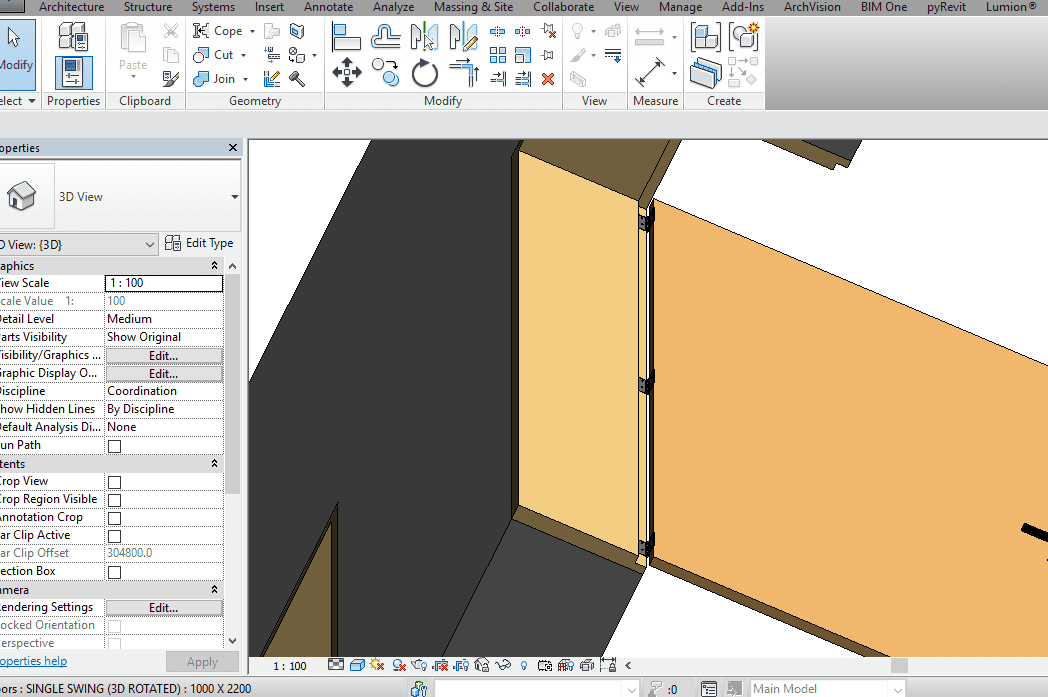1048x697 pixels.
Task: Choose the Copy tool icon
Action: 385,72
